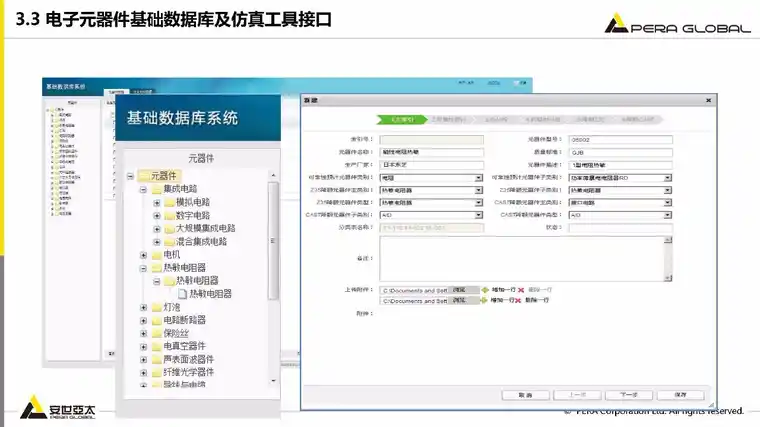This screenshot has height=427, width=760.
Task: Click the root 元器件 folder icon
Action: pos(143,176)
